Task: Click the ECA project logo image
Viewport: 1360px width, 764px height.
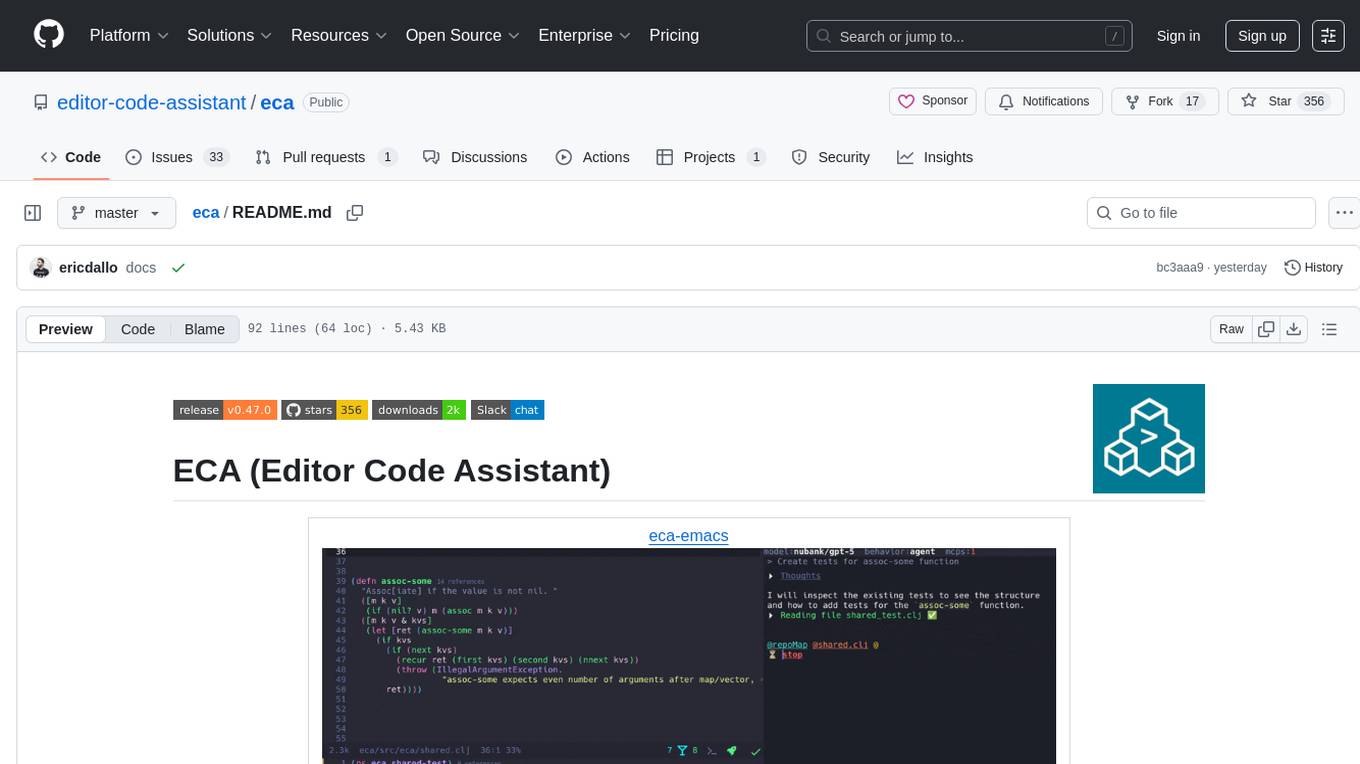Action: tap(1148, 438)
